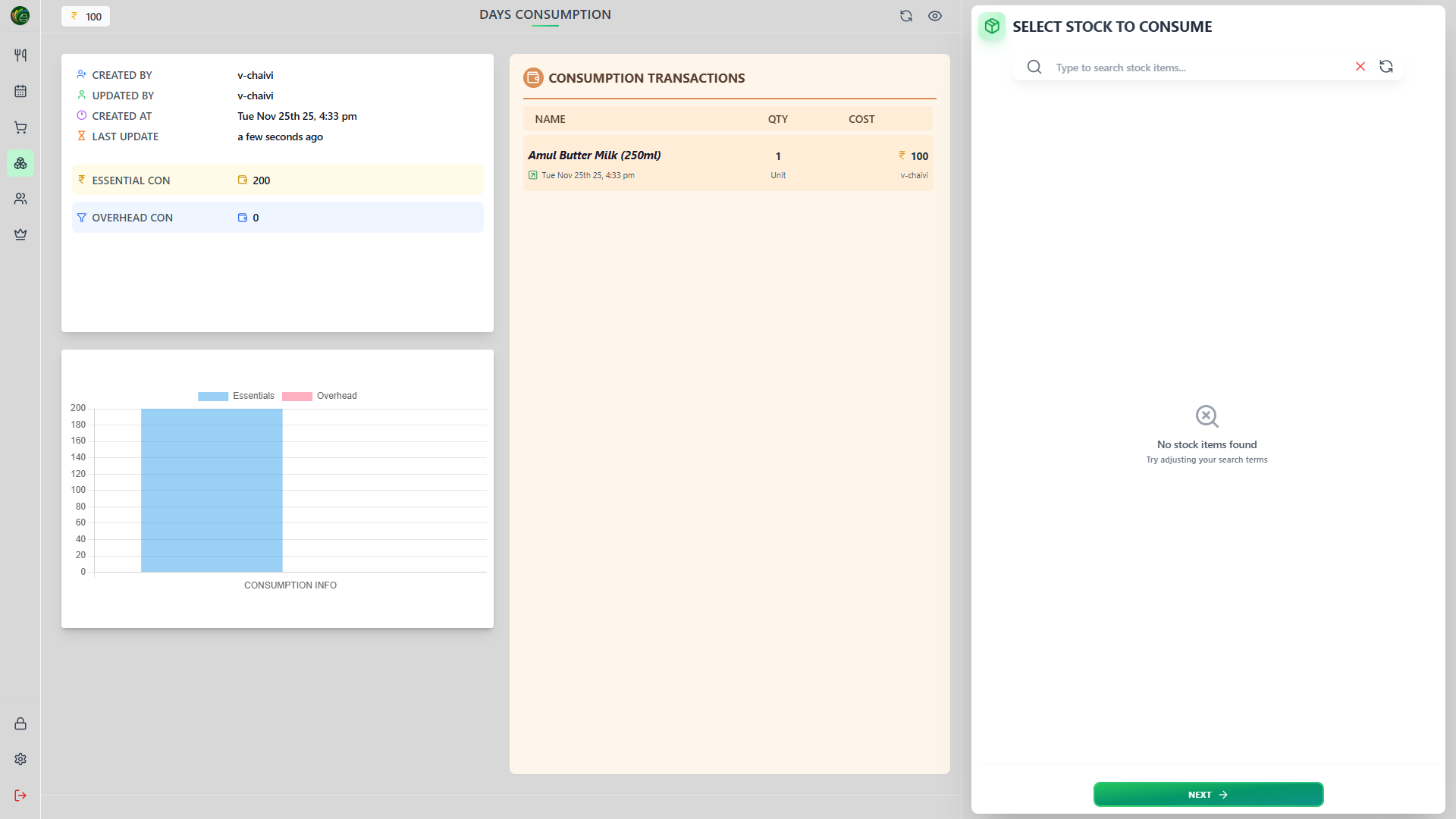1456x819 pixels.
Task: Open settings gear in sidebar
Action: (20, 759)
